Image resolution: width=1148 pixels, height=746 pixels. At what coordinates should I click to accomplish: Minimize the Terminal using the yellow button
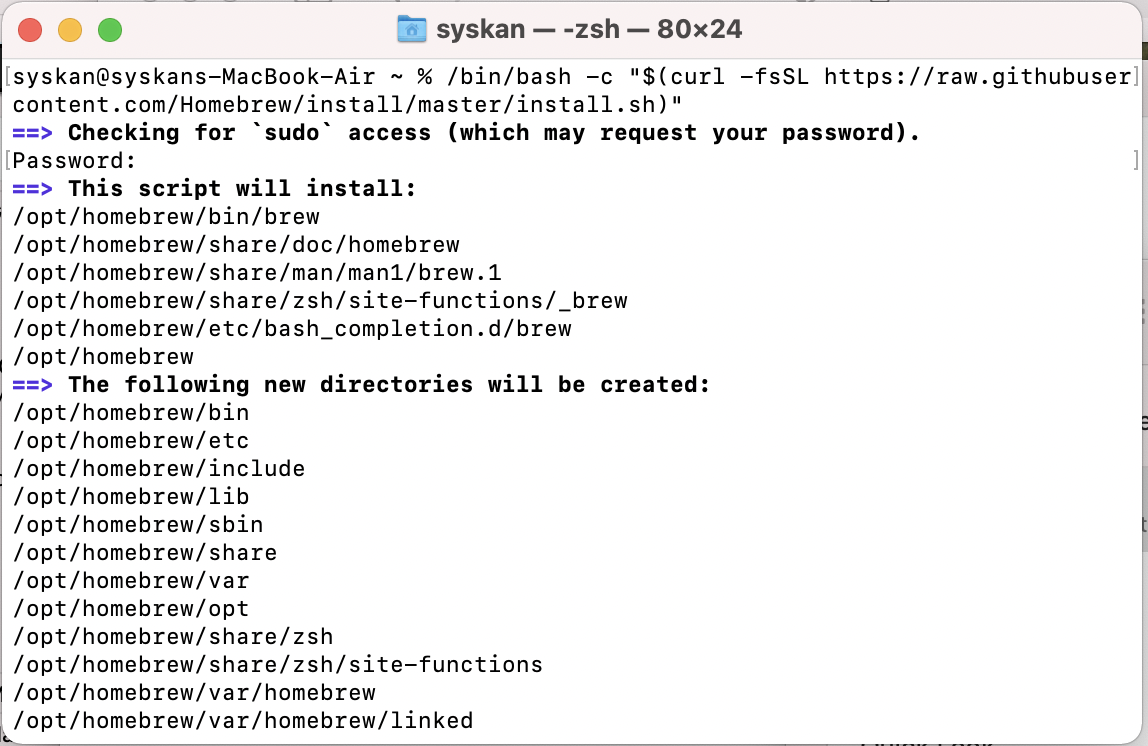pyautogui.click(x=70, y=30)
